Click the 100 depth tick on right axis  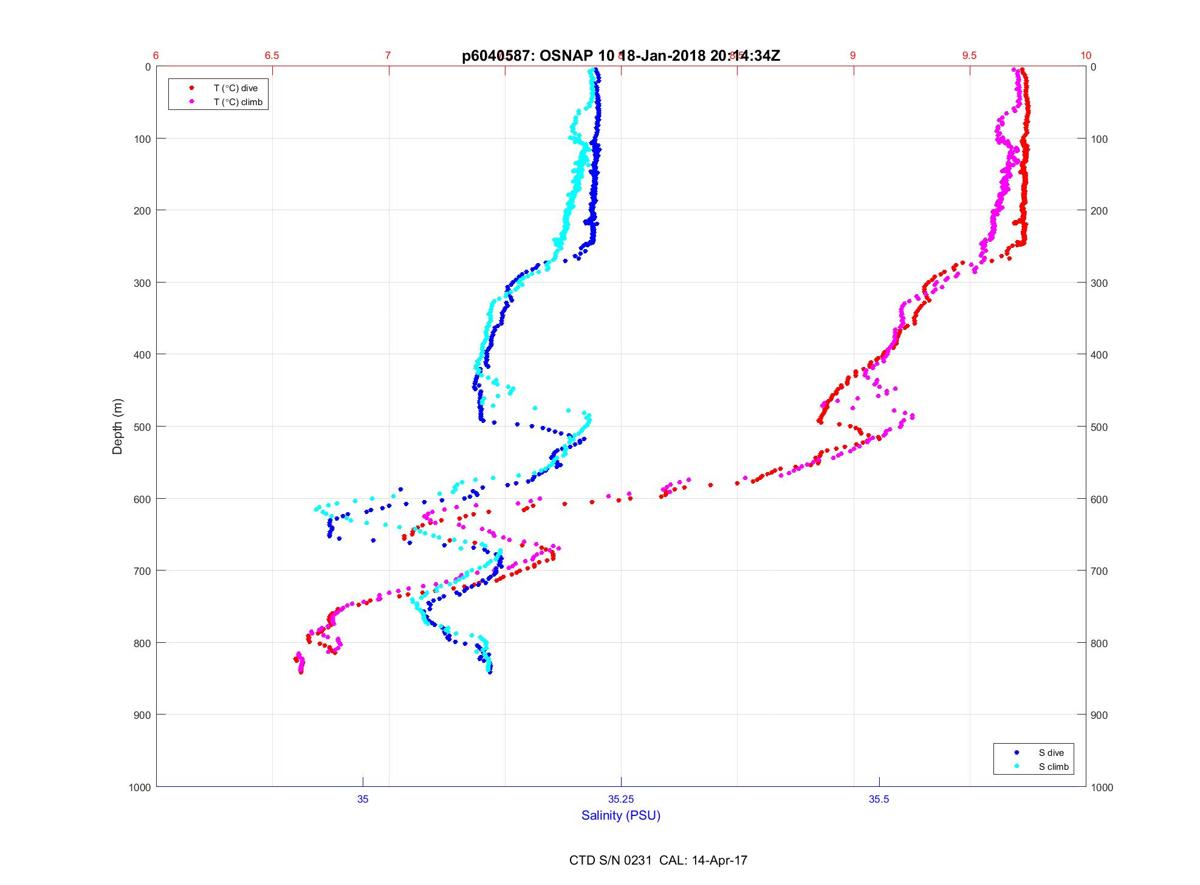(1099, 139)
